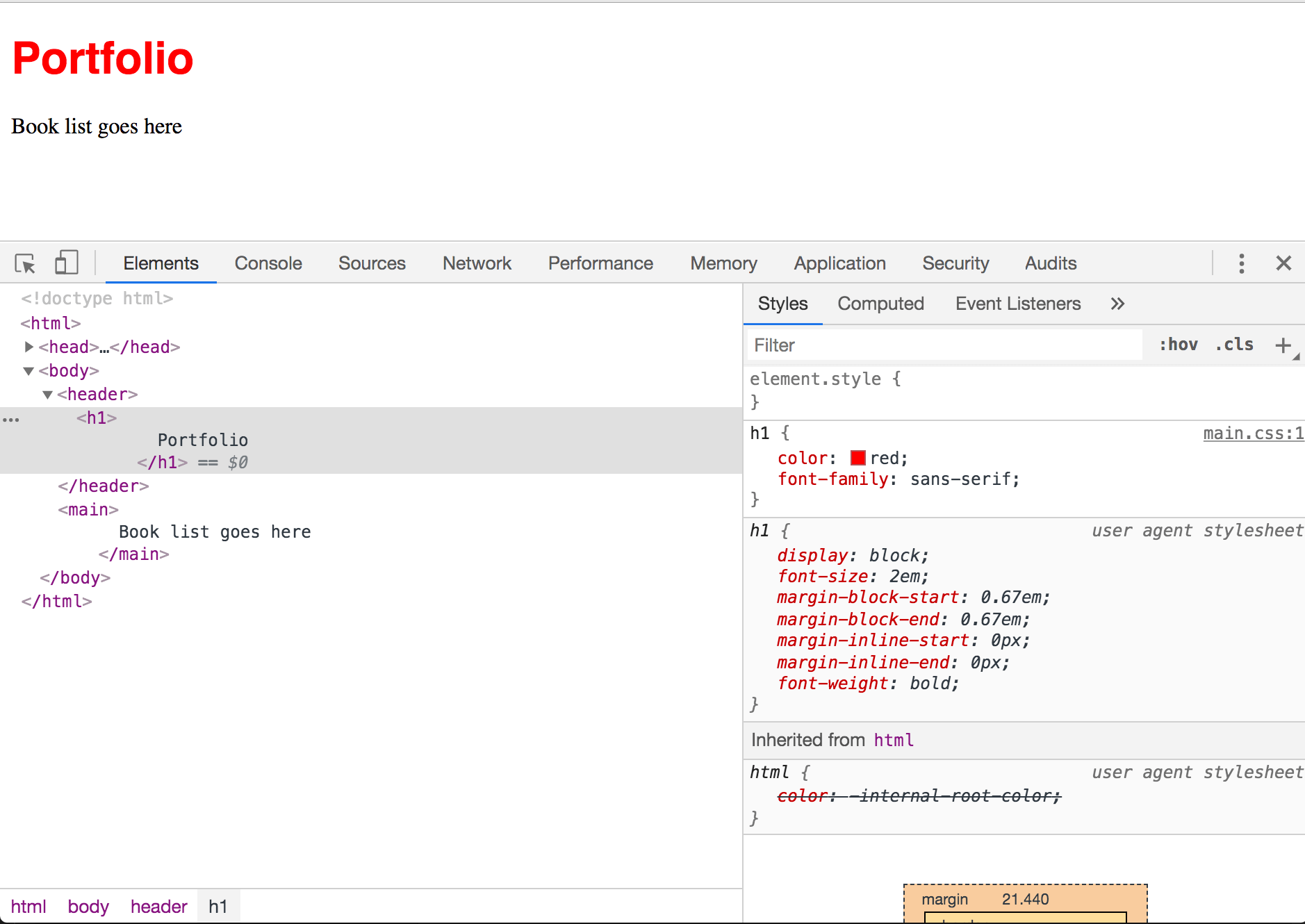Open the DevTools three-dot customization menu

pyautogui.click(x=1241, y=263)
